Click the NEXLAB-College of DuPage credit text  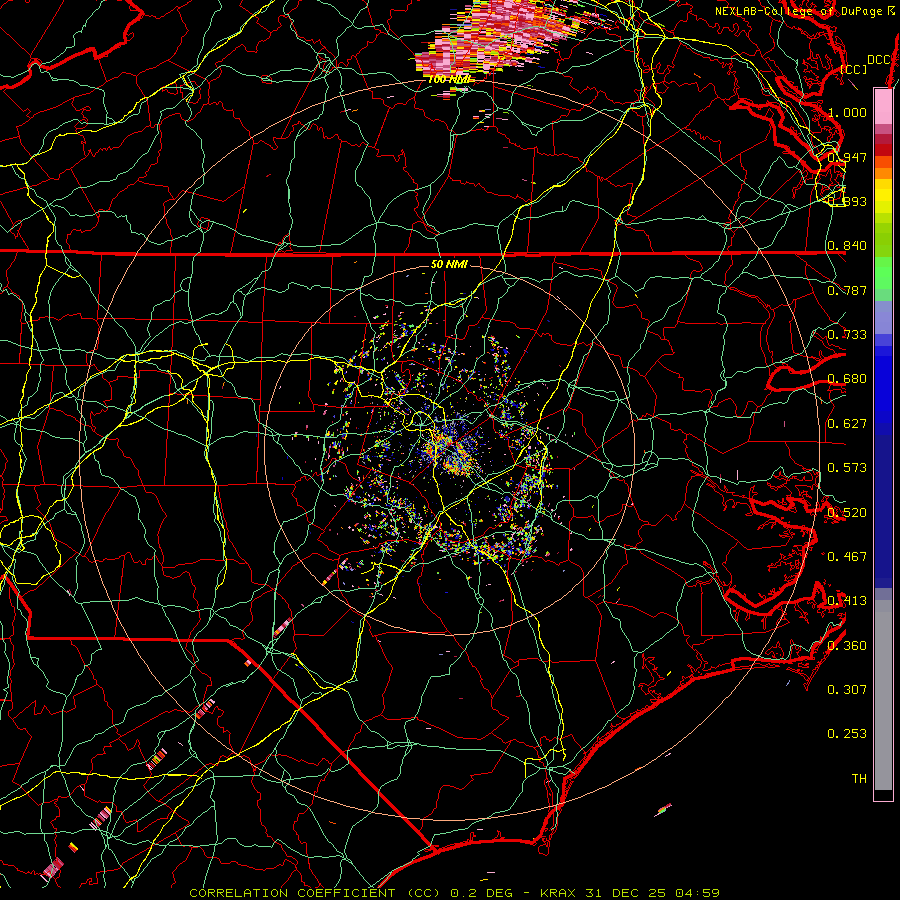pyautogui.click(x=804, y=11)
